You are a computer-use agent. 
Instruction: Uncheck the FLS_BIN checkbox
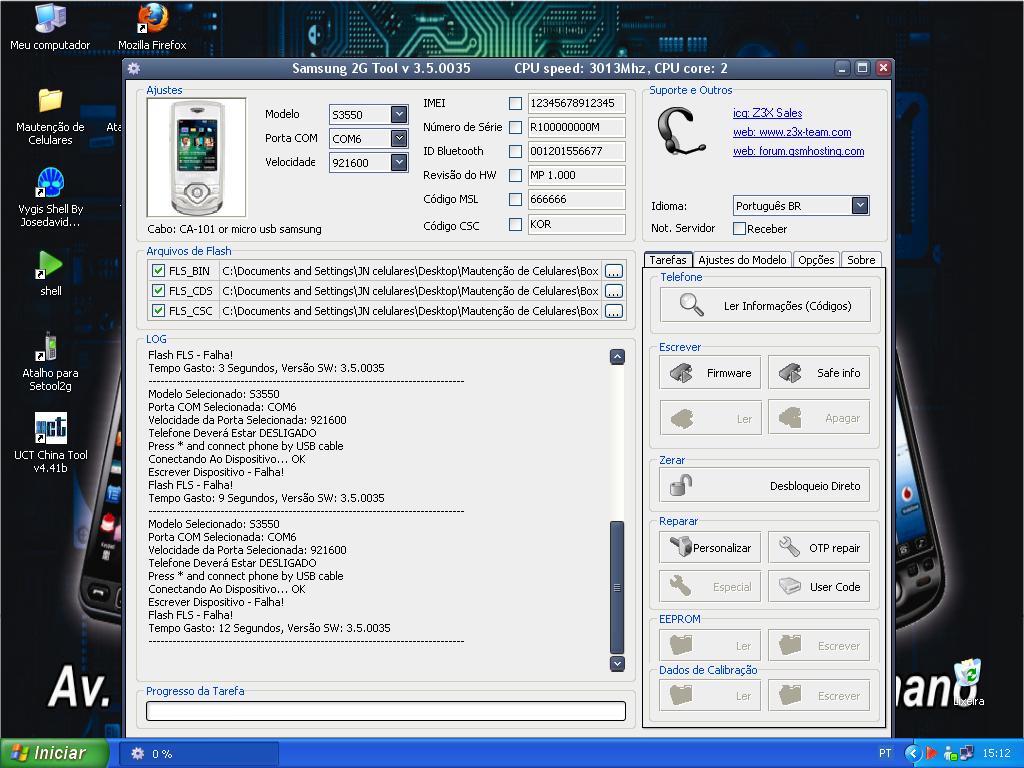(x=158, y=270)
